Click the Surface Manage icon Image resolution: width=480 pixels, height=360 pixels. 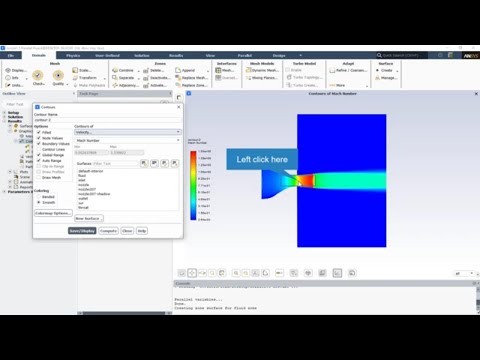click(x=378, y=78)
